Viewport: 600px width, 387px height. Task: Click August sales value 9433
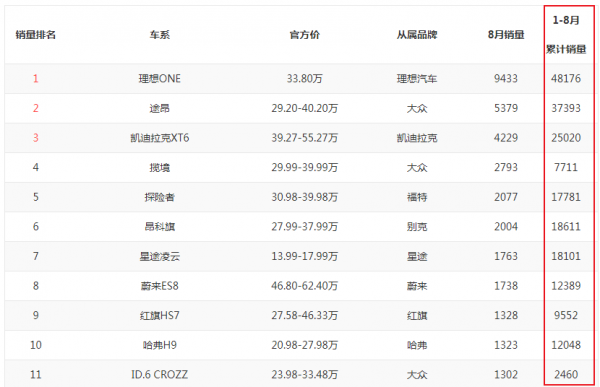point(506,78)
